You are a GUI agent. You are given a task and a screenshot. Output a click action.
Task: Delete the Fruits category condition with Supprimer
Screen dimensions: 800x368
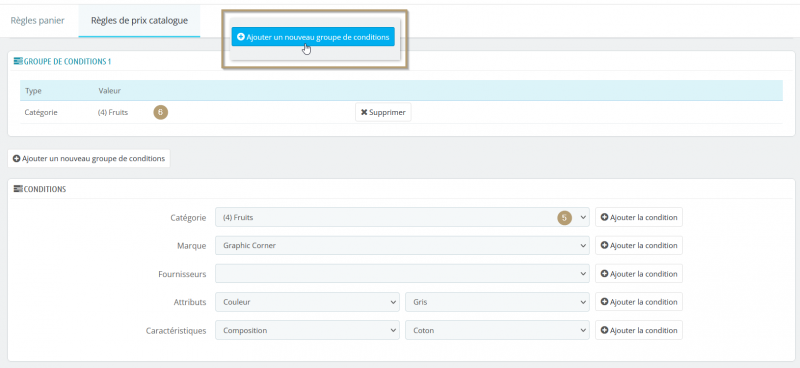[x=383, y=112]
